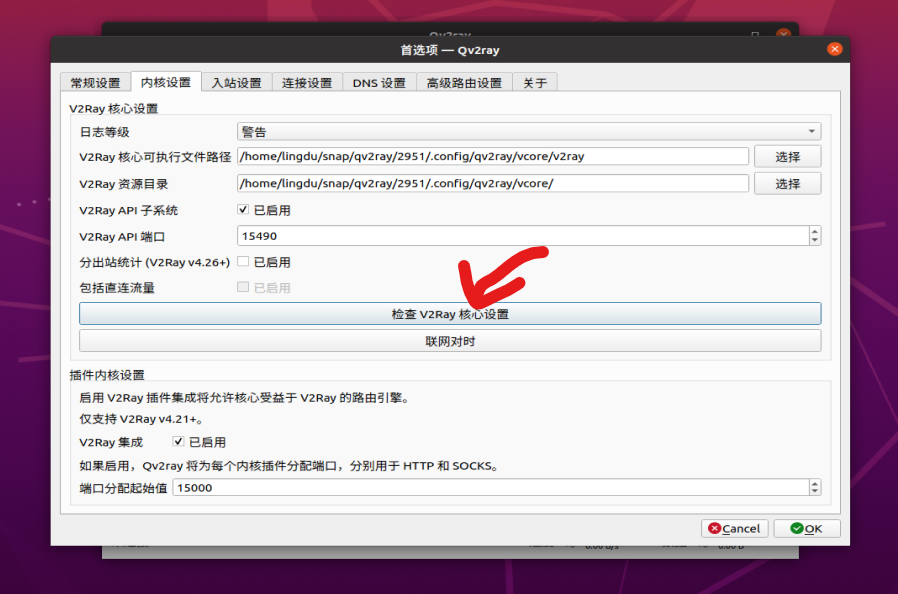This screenshot has height=594, width=898.
Task: Open the DNS 设置 tab
Action: click(379, 82)
